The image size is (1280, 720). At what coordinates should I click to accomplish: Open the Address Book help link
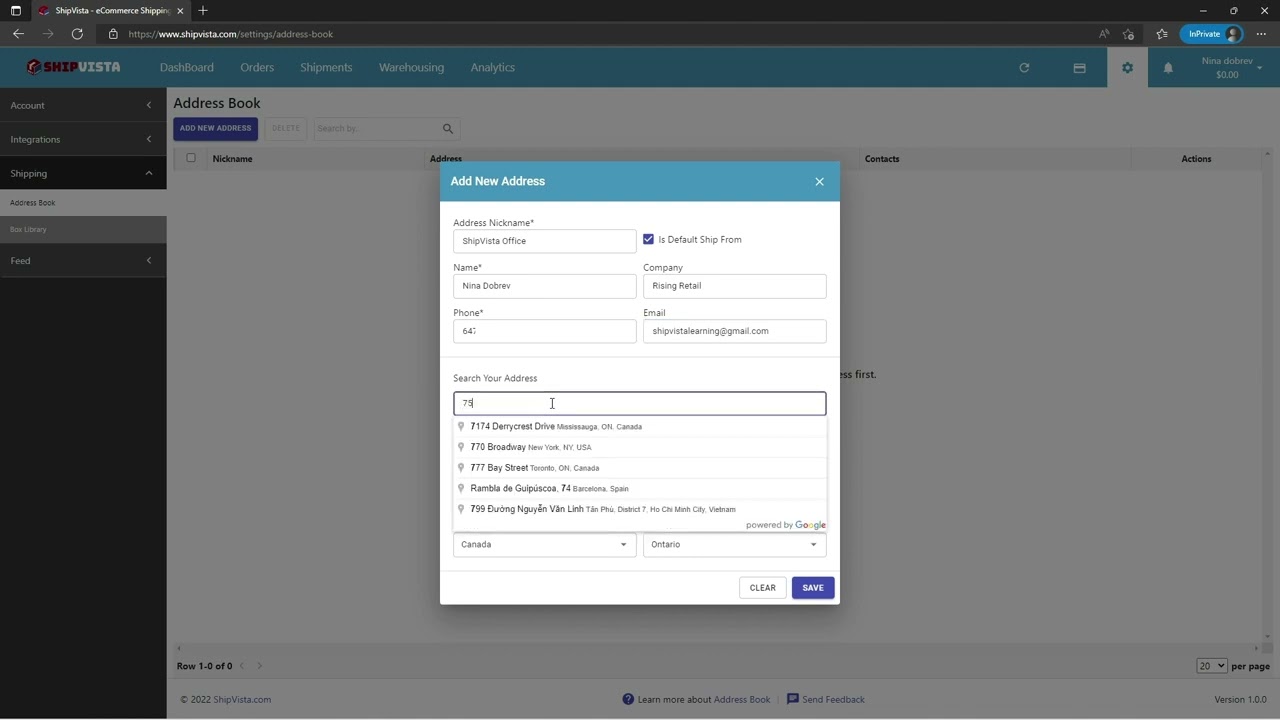[x=742, y=699]
